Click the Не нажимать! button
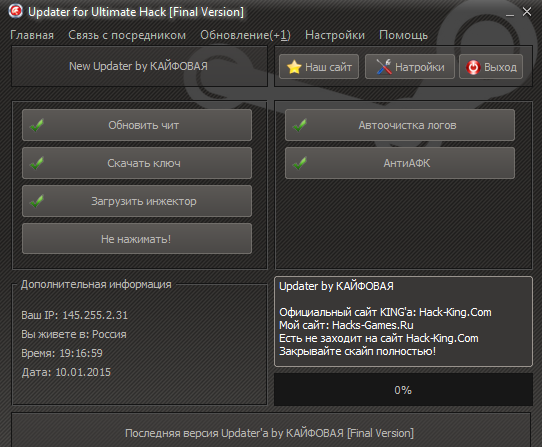542x447 pixels. (137, 239)
